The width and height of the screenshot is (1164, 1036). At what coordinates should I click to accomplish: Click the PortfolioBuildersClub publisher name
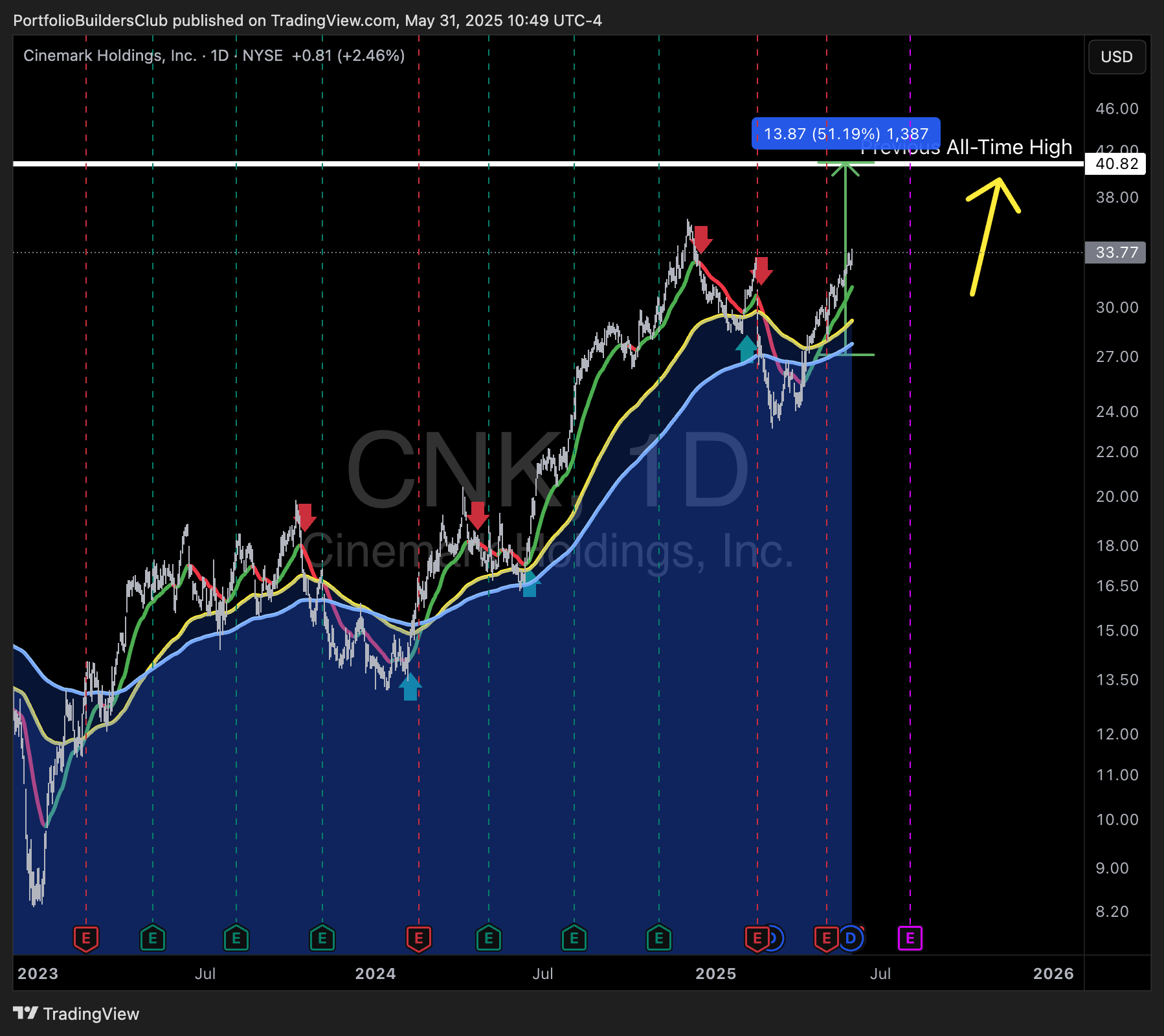pyautogui.click(x=90, y=21)
